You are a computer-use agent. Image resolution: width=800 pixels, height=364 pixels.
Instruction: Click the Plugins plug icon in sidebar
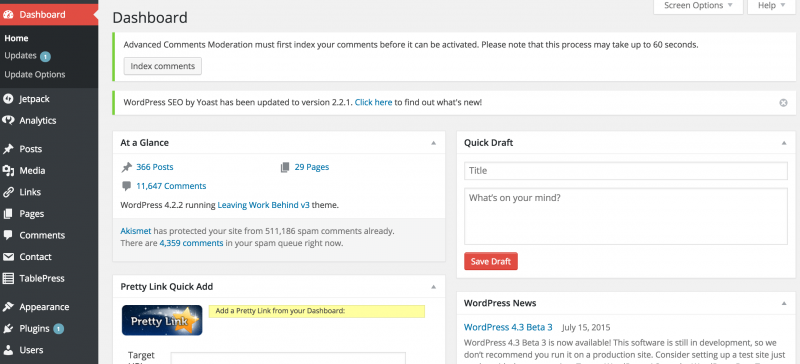point(8,329)
